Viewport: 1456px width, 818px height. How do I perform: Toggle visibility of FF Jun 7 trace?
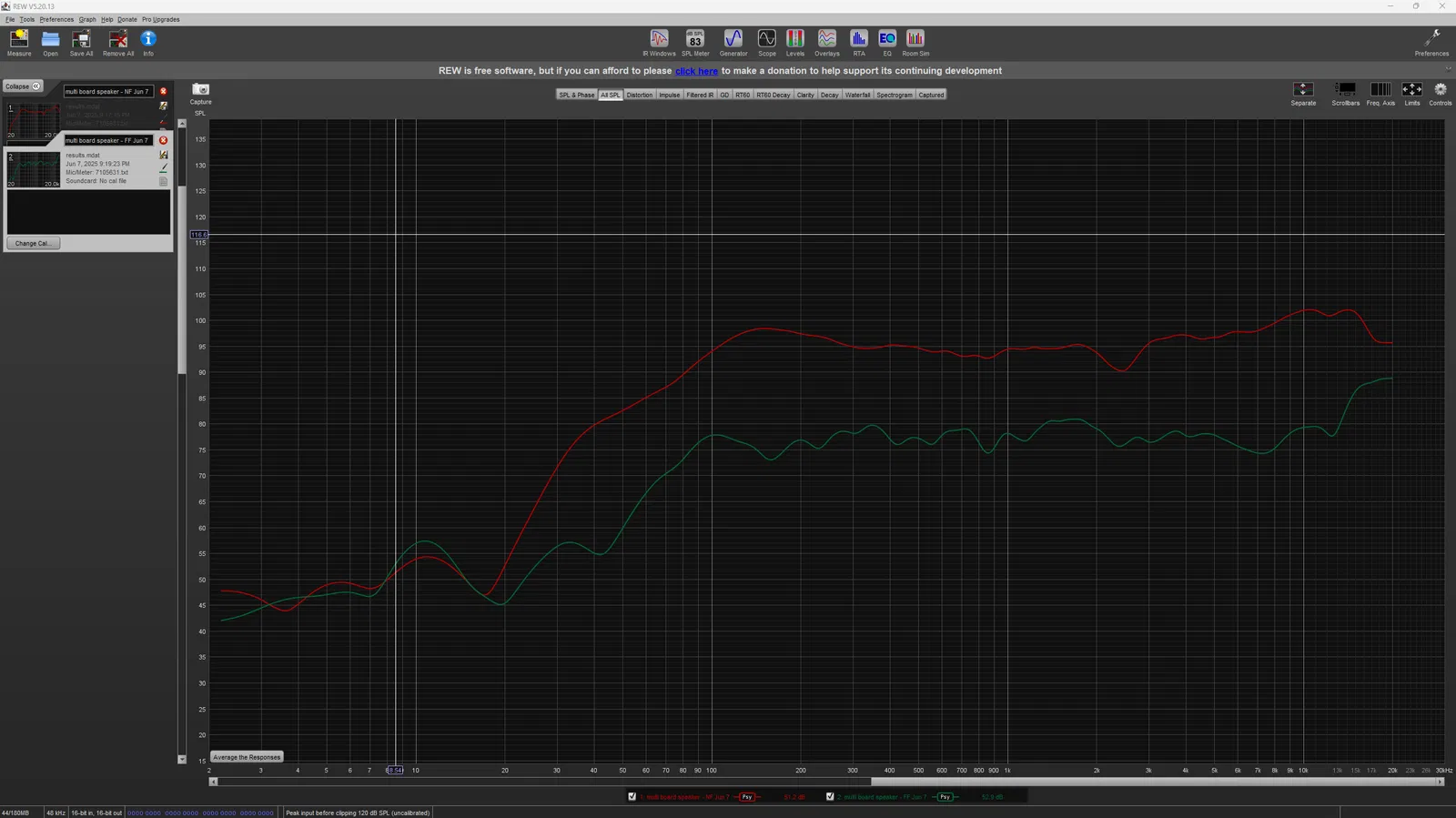(830, 797)
